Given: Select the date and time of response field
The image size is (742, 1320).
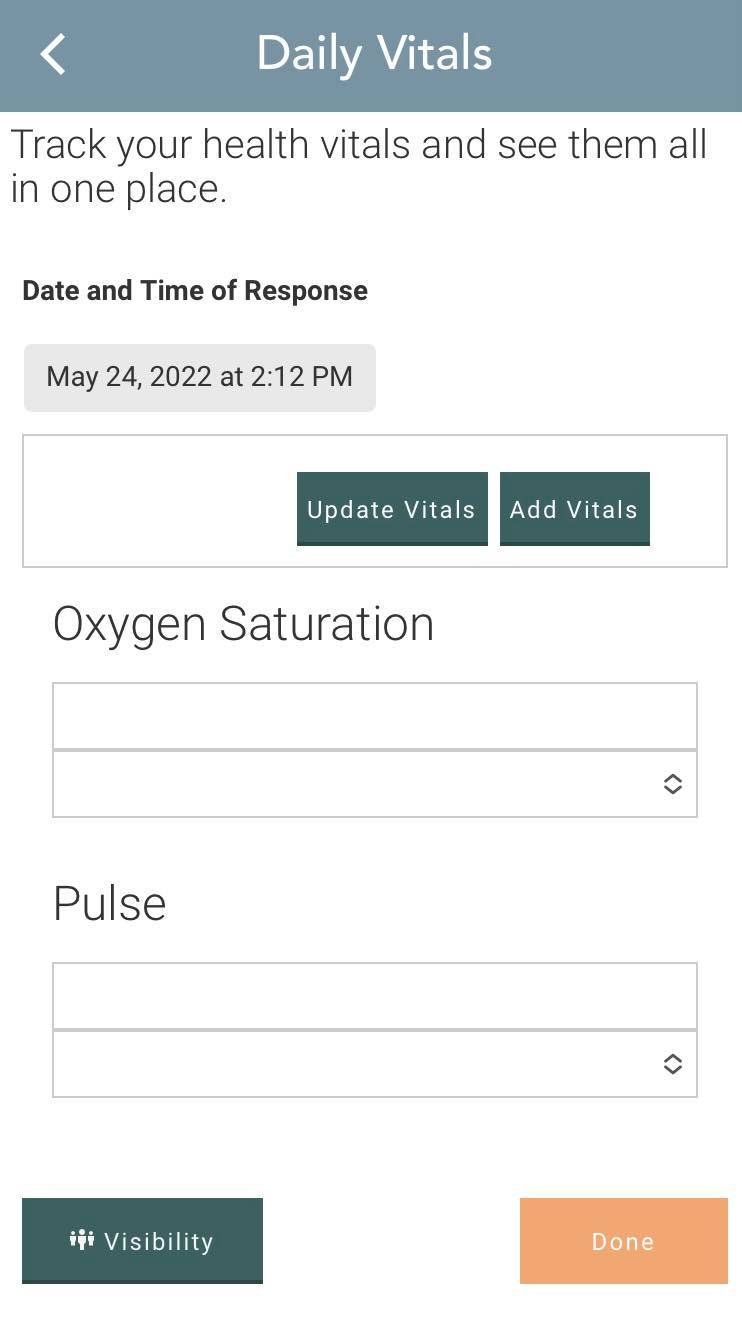Looking at the screenshot, I should click(x=199, y=377).
